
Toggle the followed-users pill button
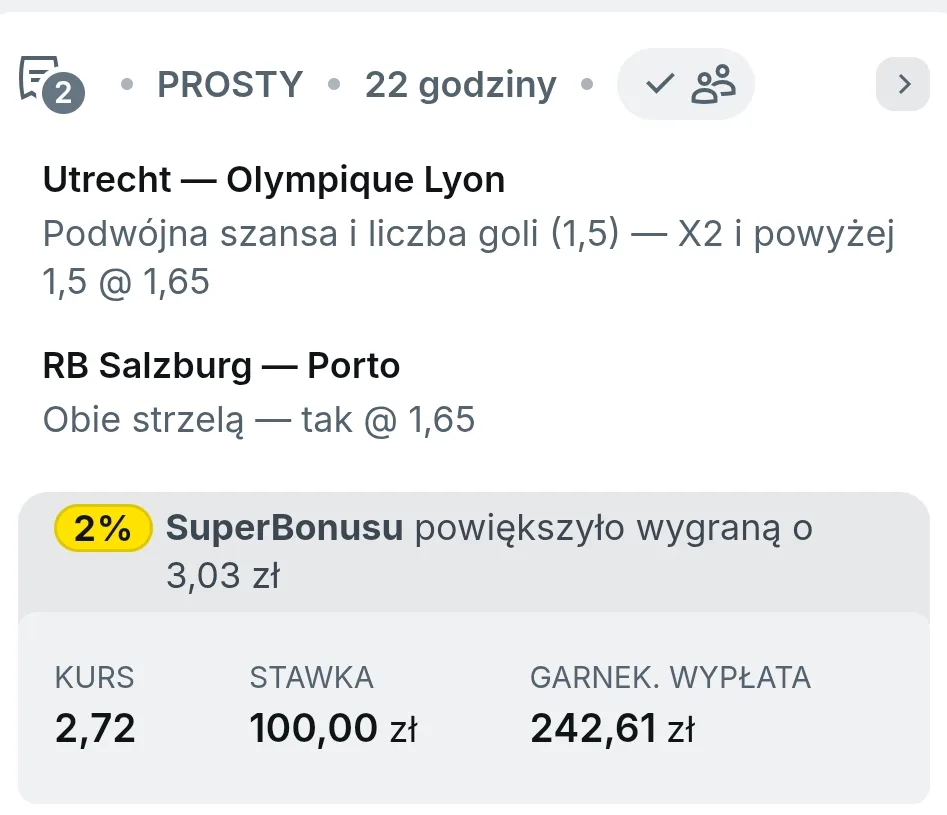(685, 83)
